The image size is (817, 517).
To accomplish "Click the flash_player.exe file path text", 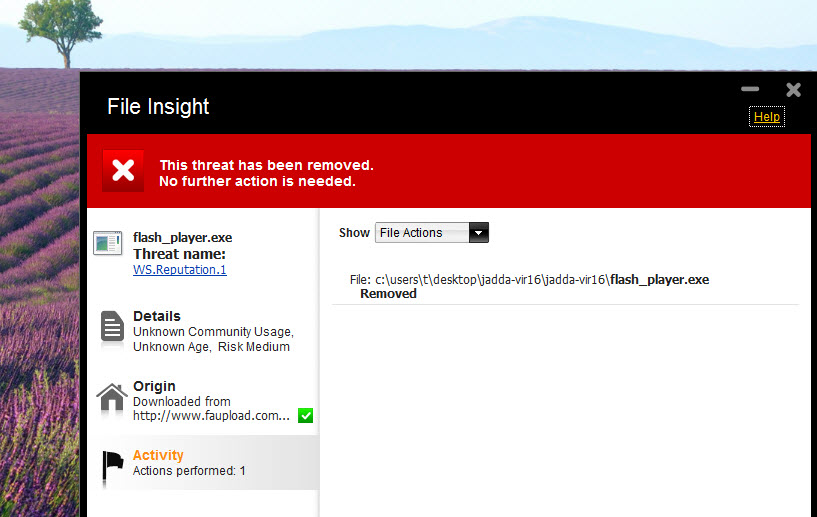I will pyautogui.click(x=529, y=279).
